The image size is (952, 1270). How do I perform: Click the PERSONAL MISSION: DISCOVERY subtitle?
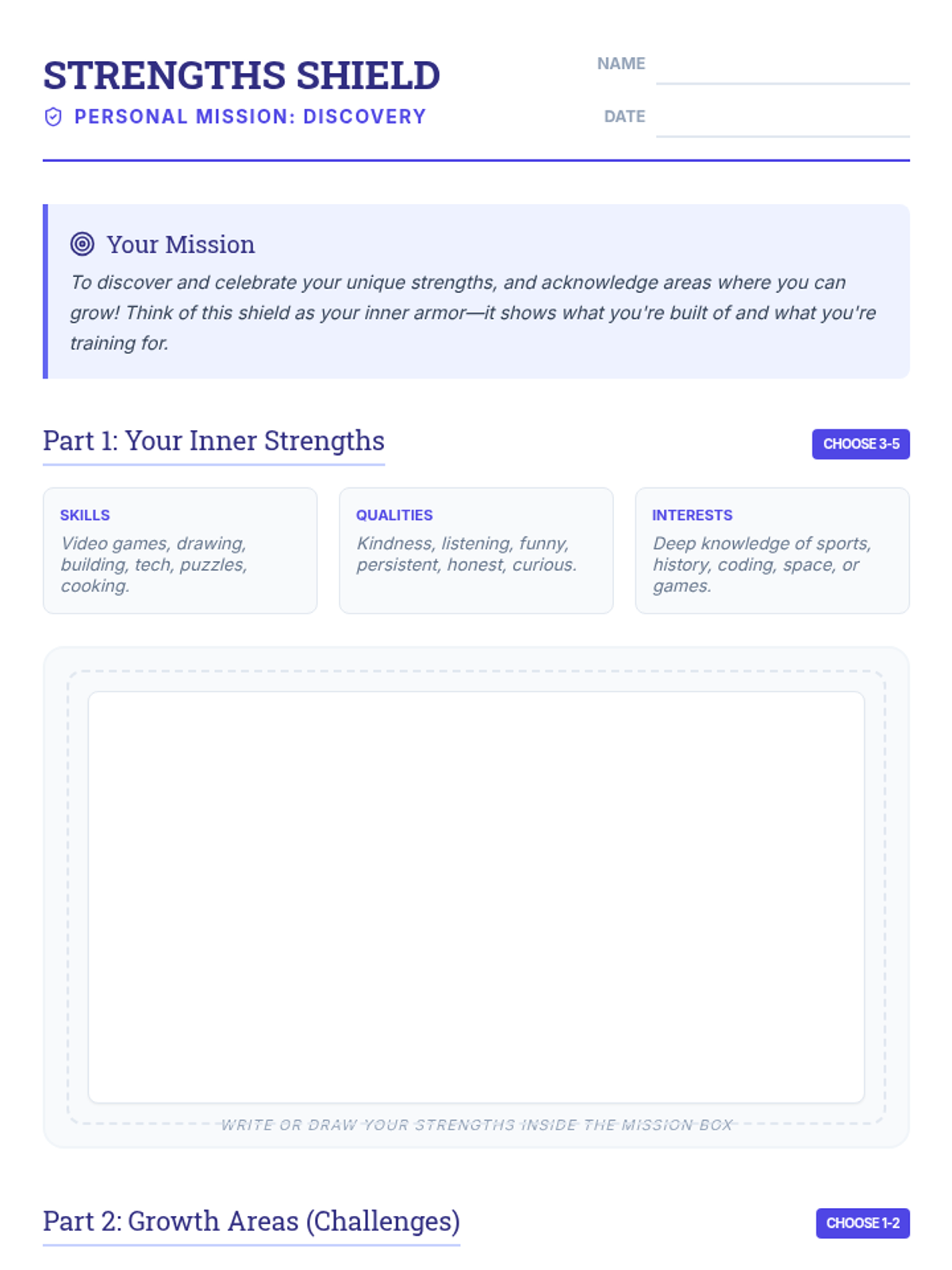coord(250,117)
